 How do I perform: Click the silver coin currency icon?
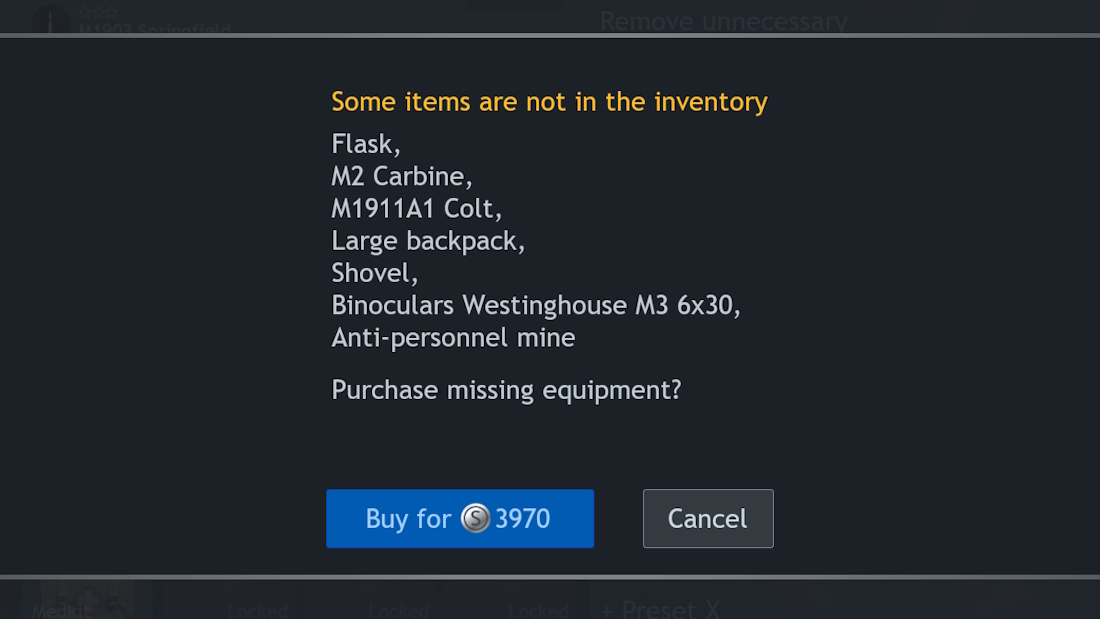[475, 519]
